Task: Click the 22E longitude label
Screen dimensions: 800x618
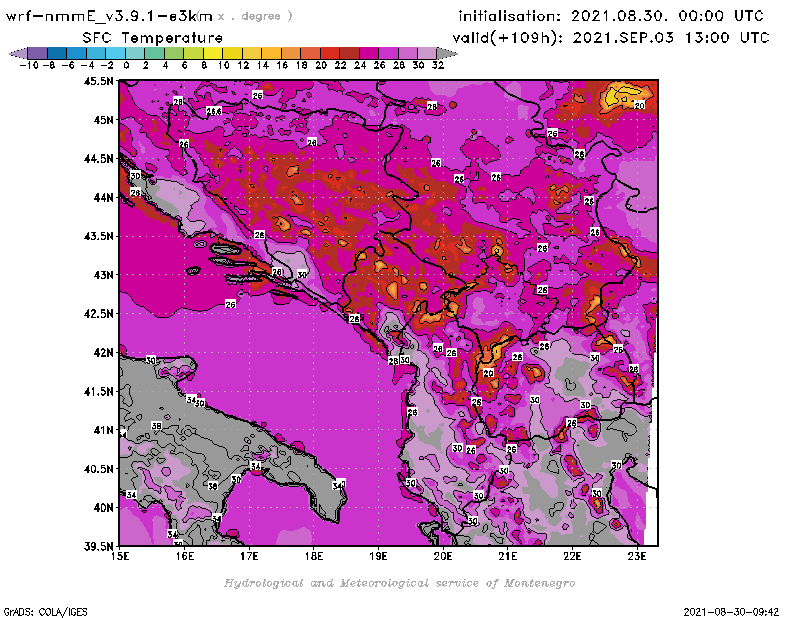Action: 572,556
